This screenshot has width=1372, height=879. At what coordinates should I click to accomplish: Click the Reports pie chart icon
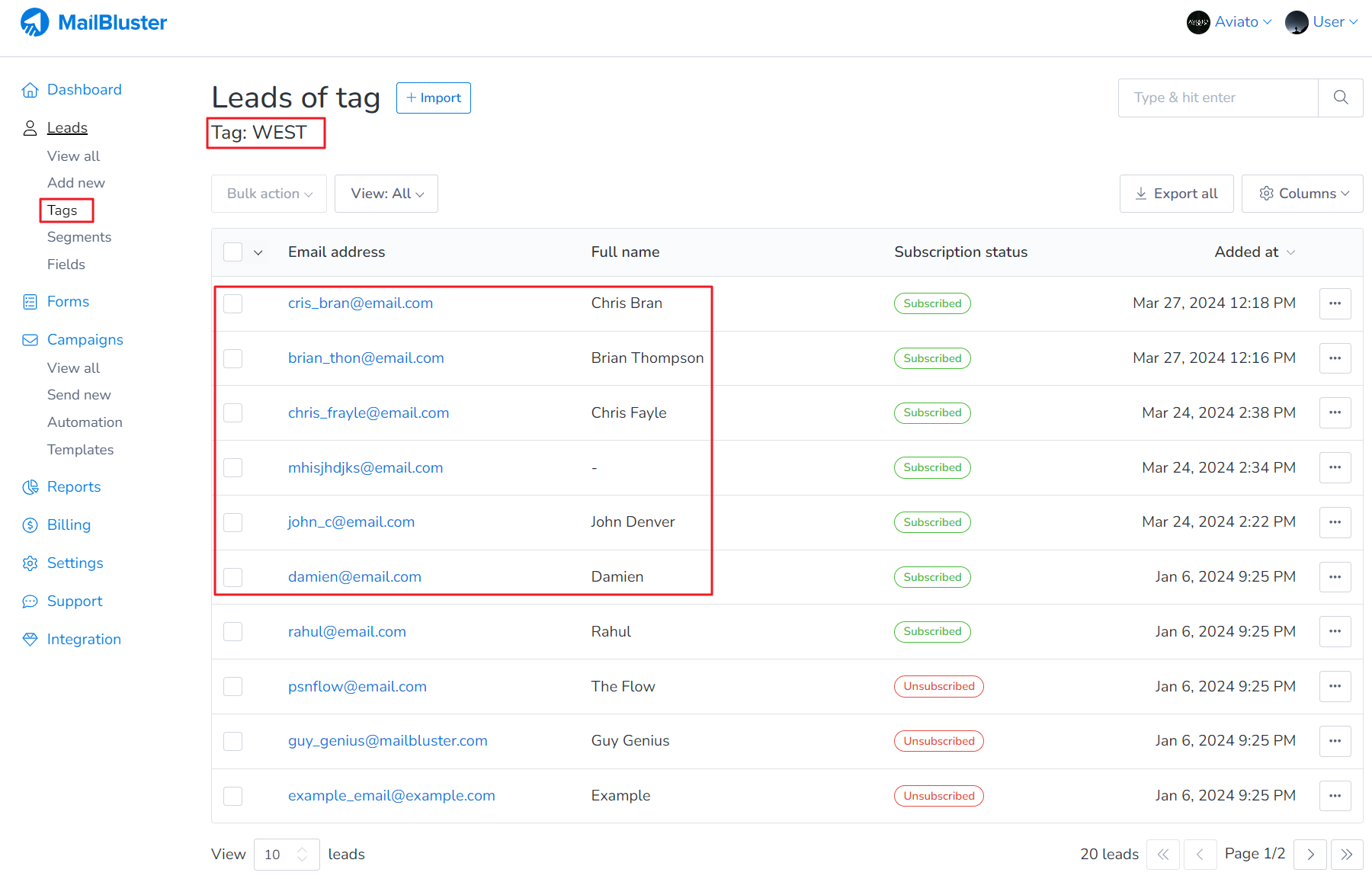click(30, 487)
